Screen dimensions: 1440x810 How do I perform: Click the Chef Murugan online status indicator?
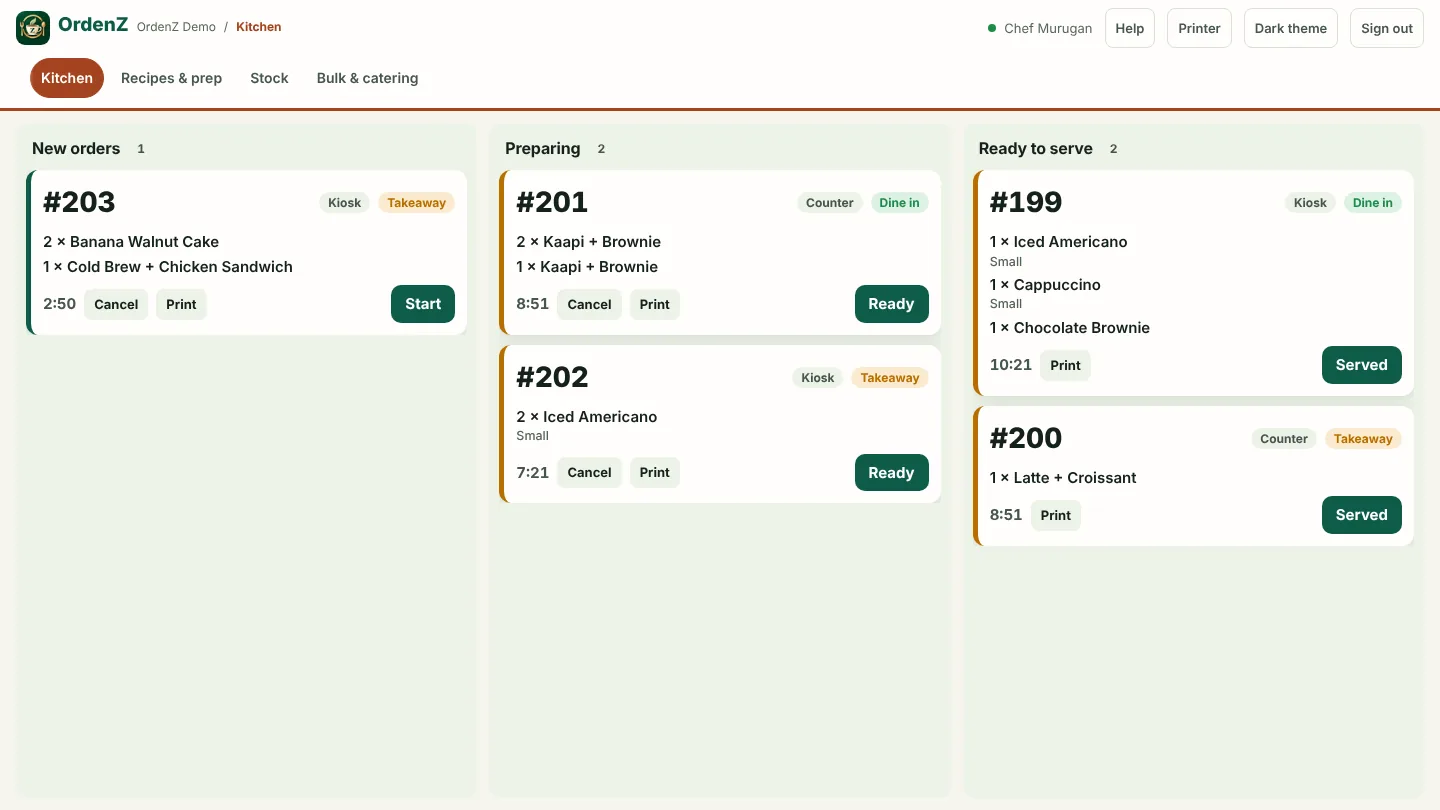992,28
